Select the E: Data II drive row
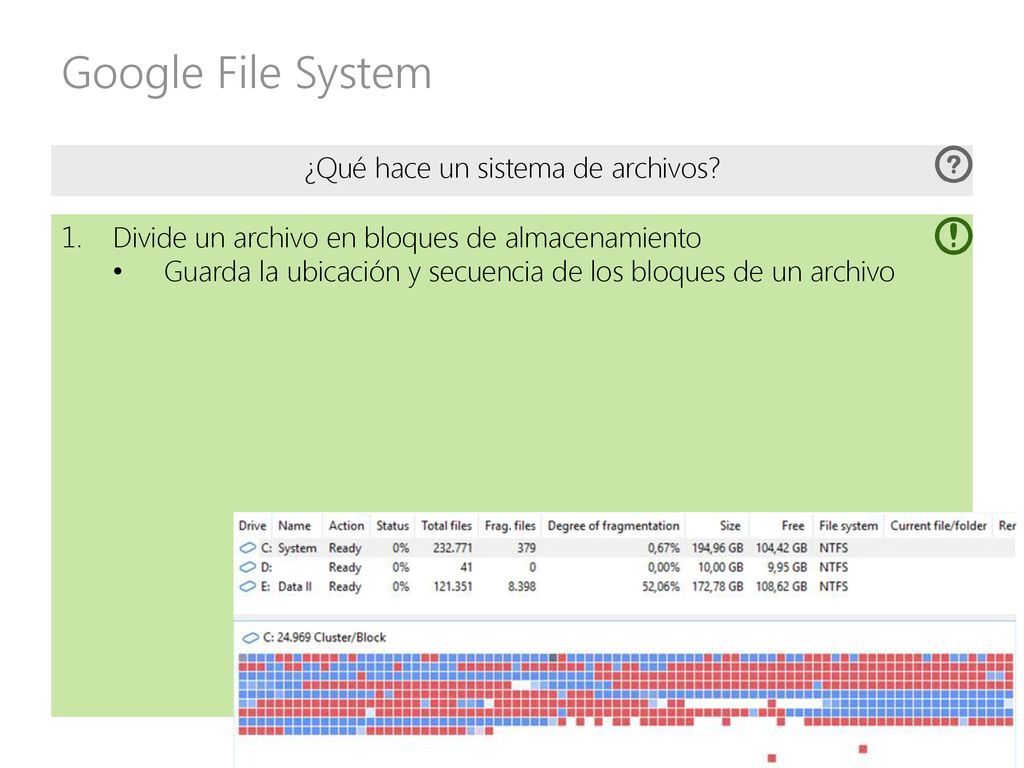Image resolution: width=1024 pixels, height=768 pixels. coord(624,586)
